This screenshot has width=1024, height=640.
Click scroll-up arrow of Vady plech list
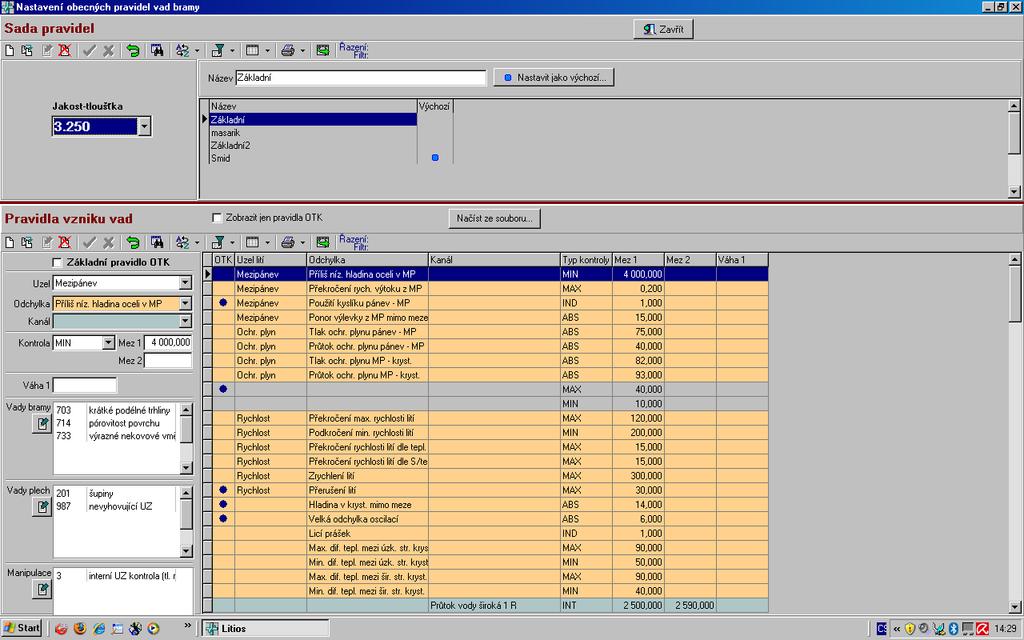click(186, 492)
